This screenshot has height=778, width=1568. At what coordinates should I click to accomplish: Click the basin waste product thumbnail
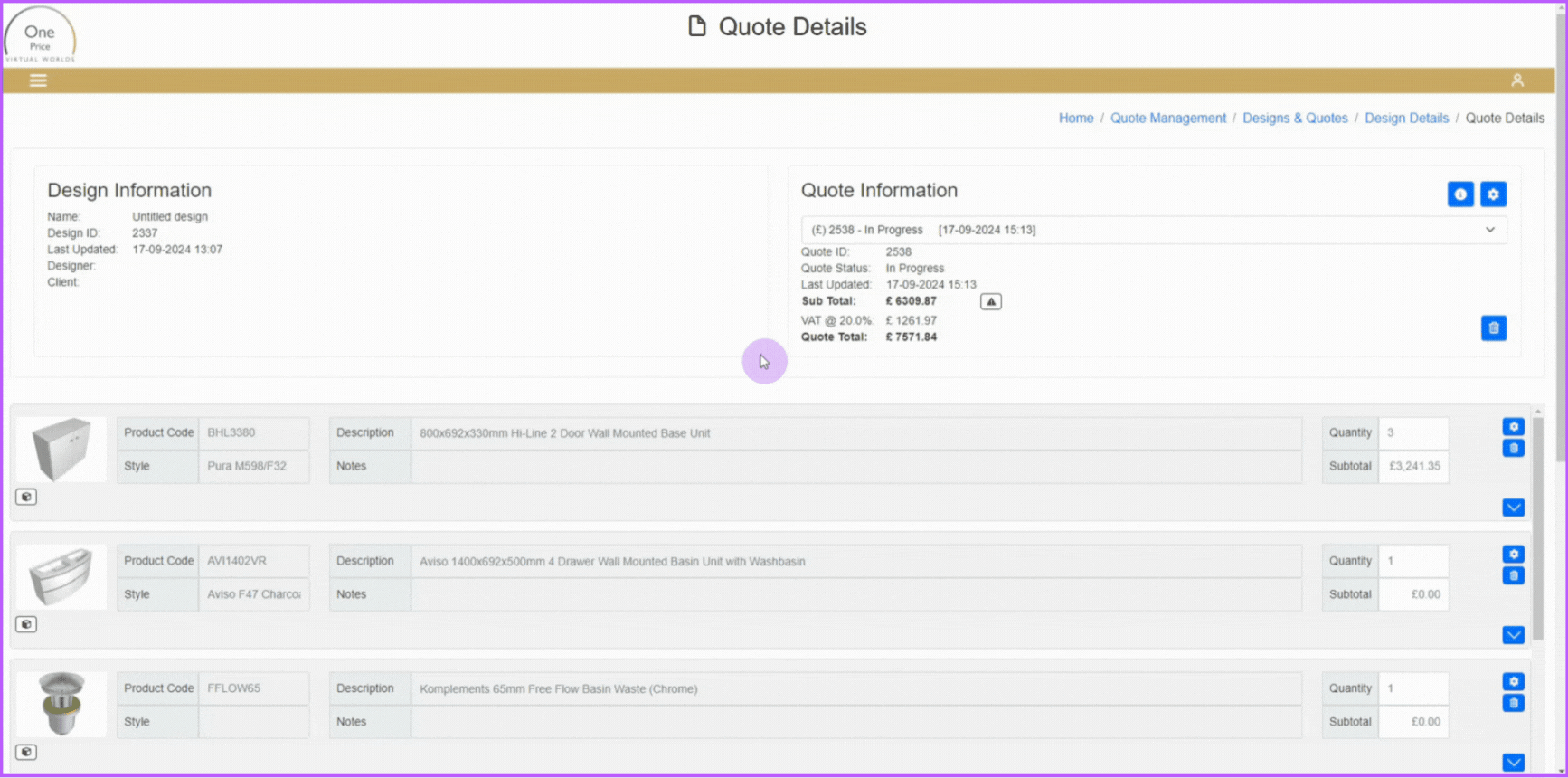61,705
